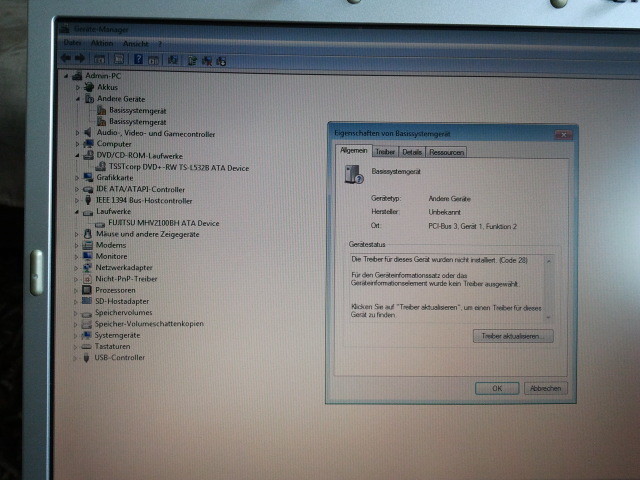640x480 pixels.
Task: Click the Computer category icon
Action: click(x=88, y=144)
